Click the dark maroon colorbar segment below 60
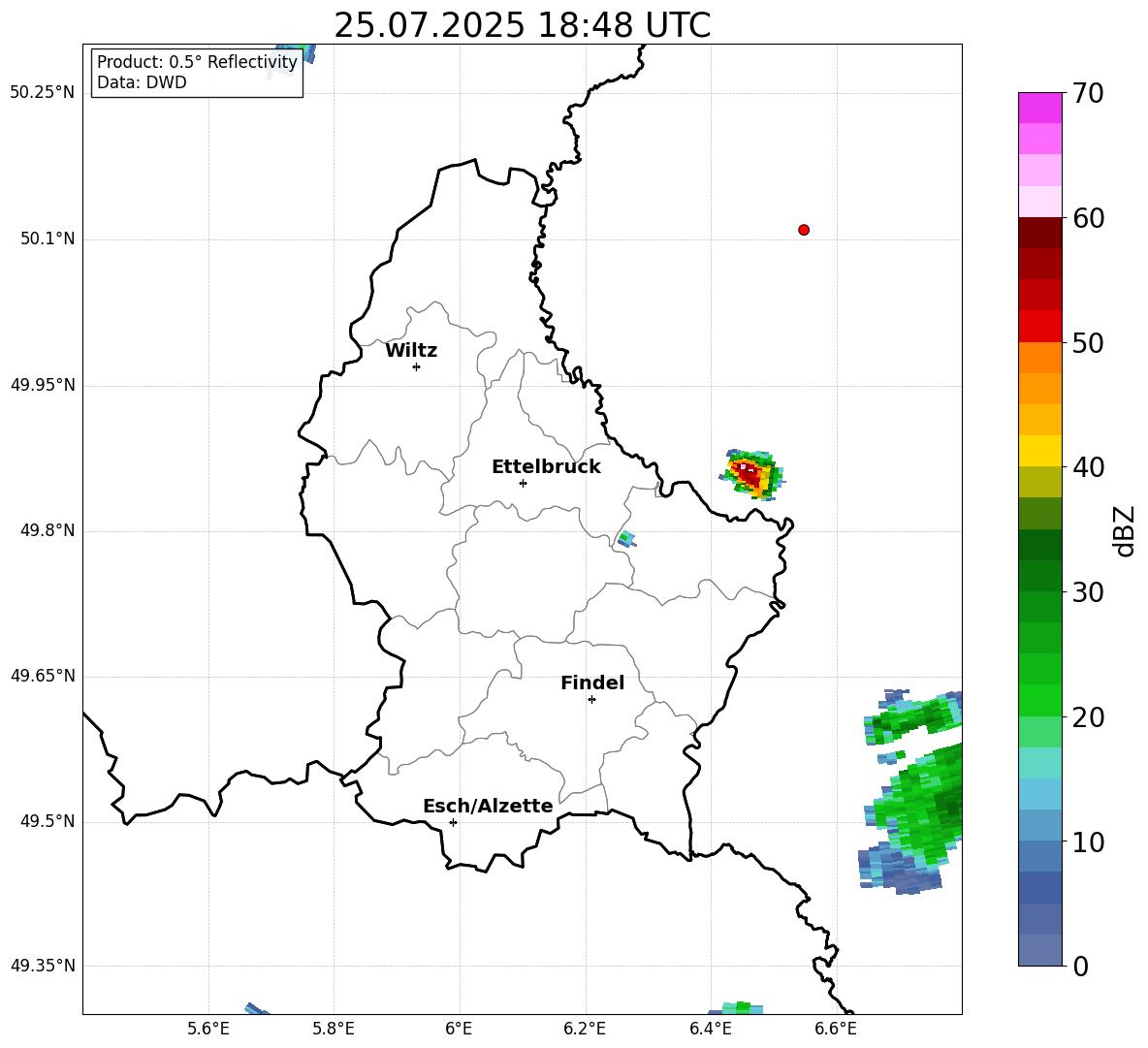 (1040, 233)
